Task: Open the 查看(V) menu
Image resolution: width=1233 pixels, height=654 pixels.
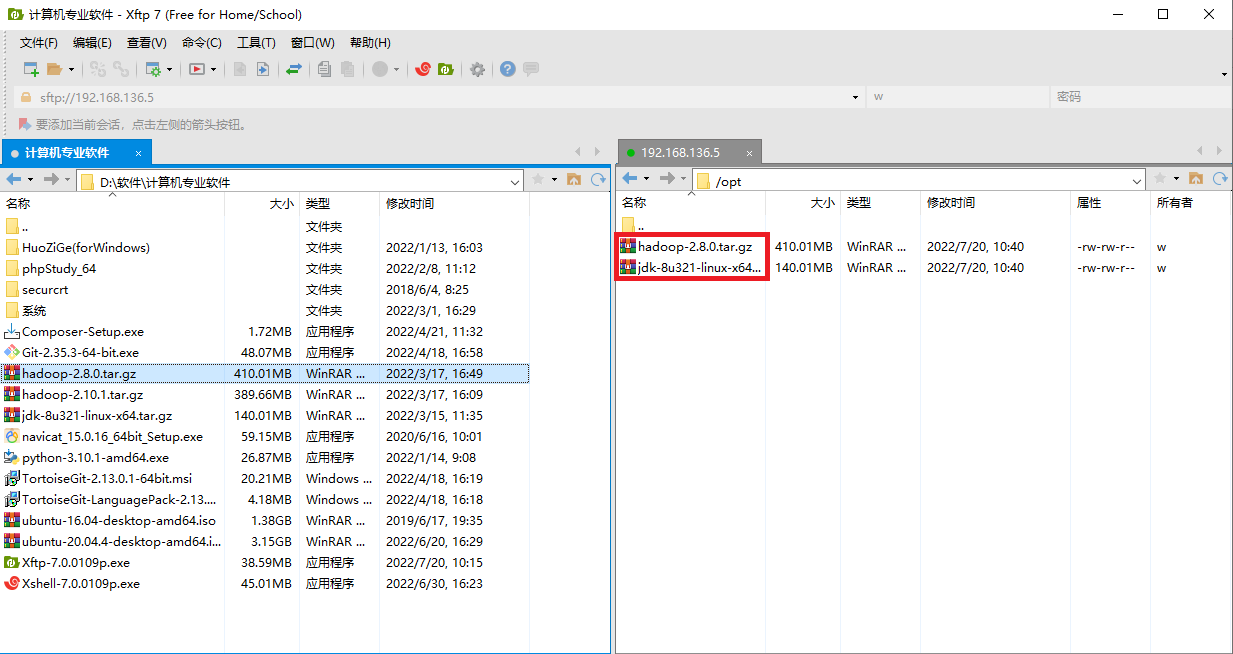Action: (x=147, y=43)
